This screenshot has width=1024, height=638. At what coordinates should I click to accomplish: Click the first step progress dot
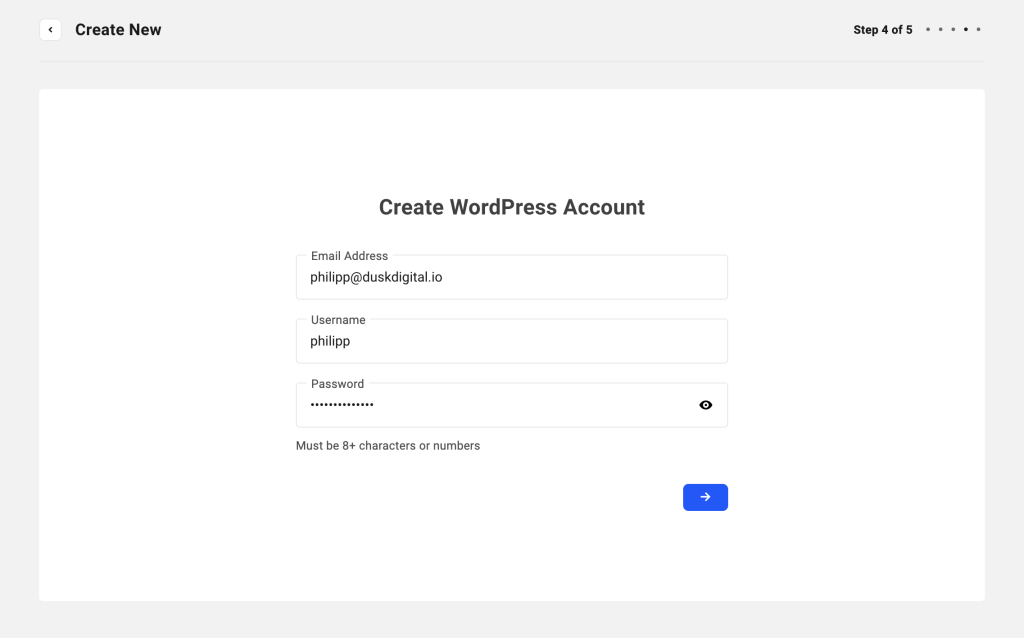click(929, 29)
